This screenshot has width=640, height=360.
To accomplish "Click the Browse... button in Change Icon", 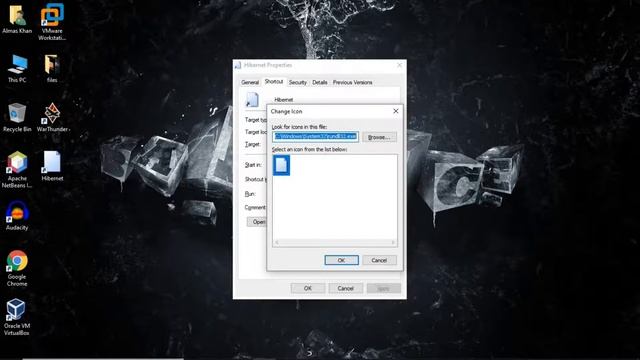I will (379, 137).
